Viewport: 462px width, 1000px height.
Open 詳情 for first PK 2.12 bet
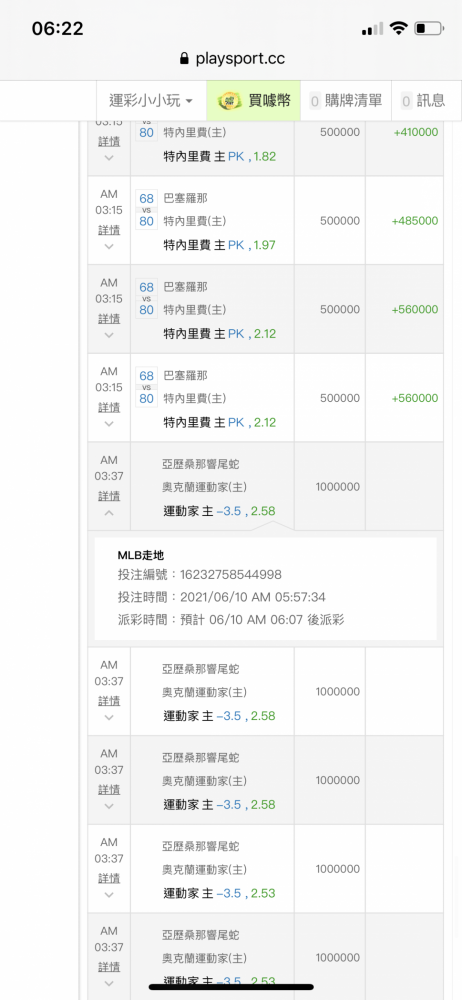pos(108,319)
